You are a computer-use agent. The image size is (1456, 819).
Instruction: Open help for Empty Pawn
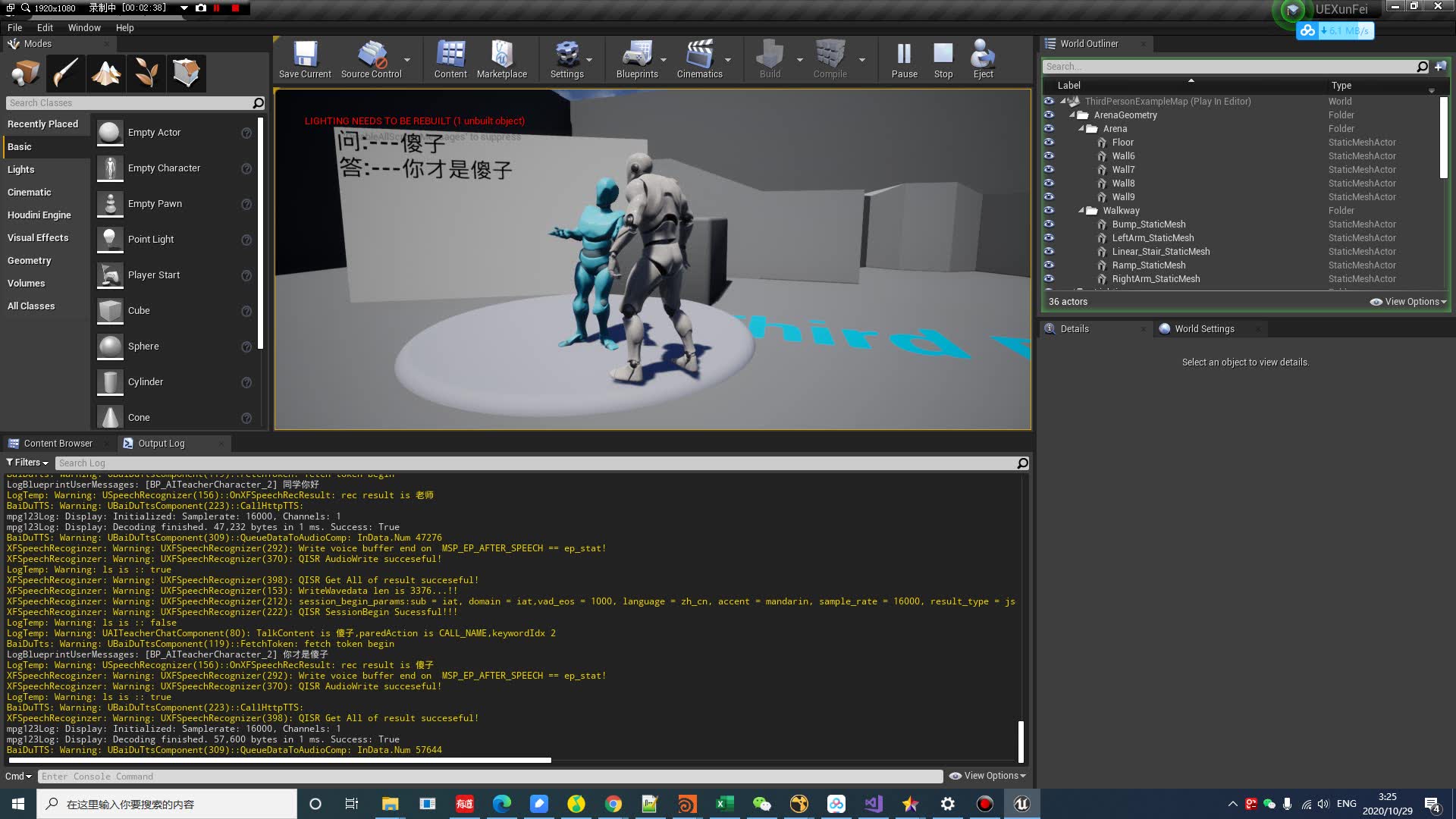246,204
